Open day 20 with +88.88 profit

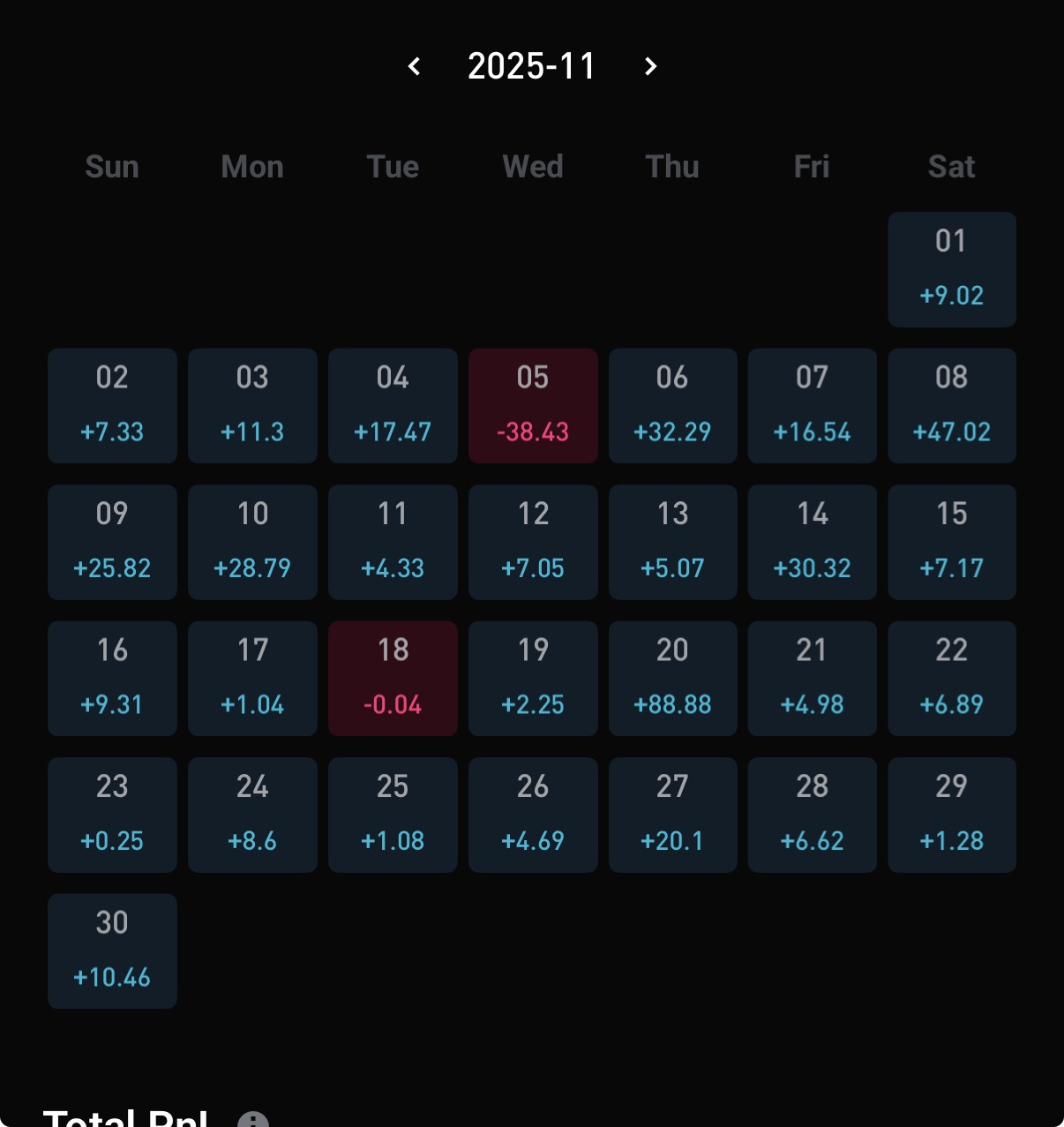click(x=672, y=679)
